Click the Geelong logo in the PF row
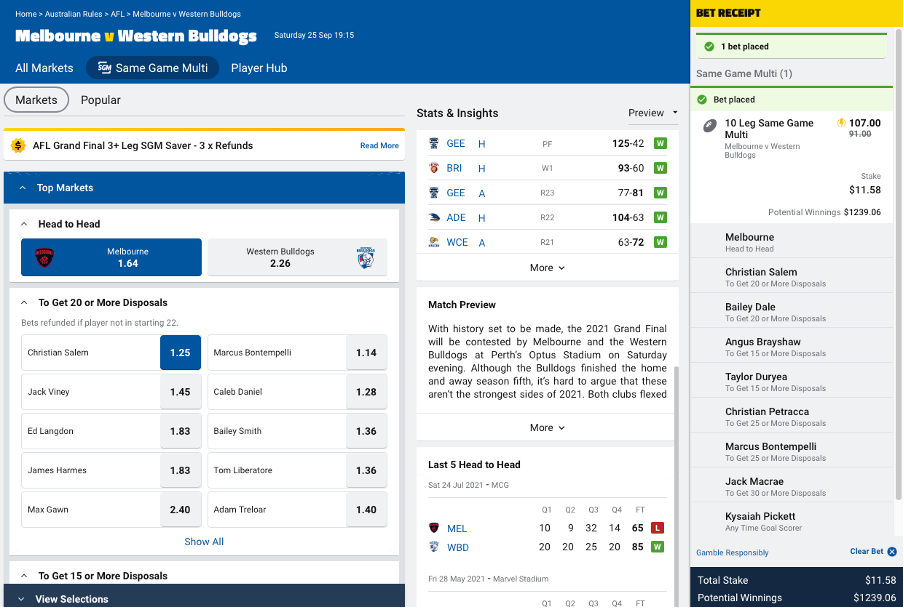This screenshot has height=608, width=904. [434, 143]
